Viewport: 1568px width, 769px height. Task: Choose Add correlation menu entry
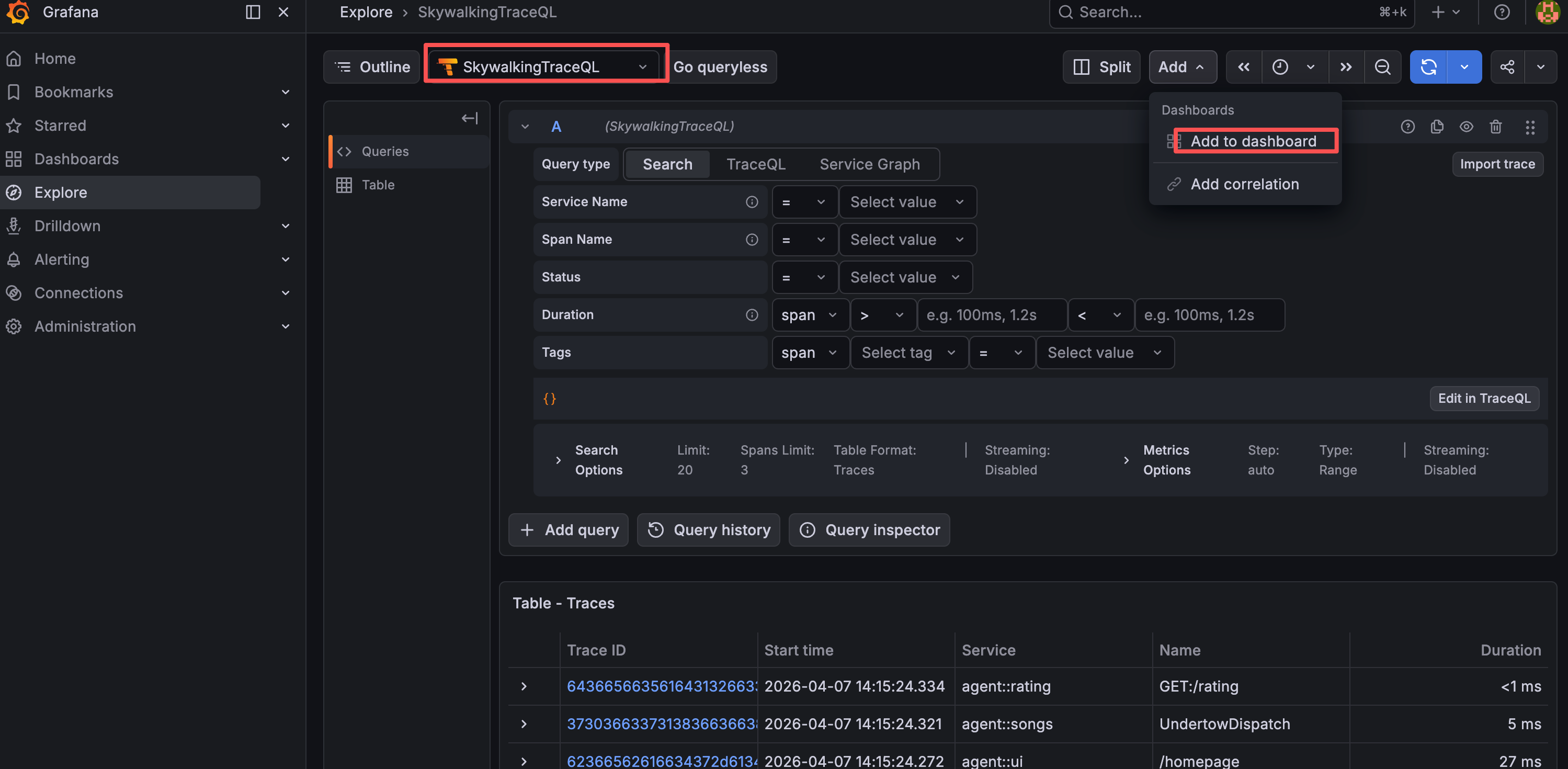(1244, 184)
